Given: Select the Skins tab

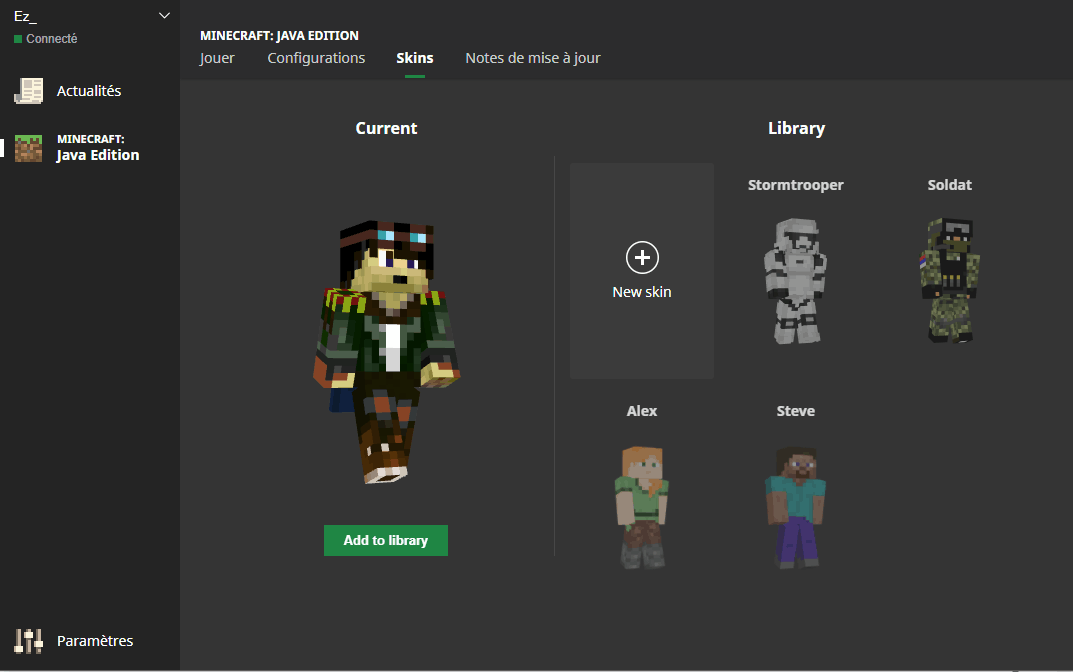Looking at the screenshot, I should pos(415,58).
